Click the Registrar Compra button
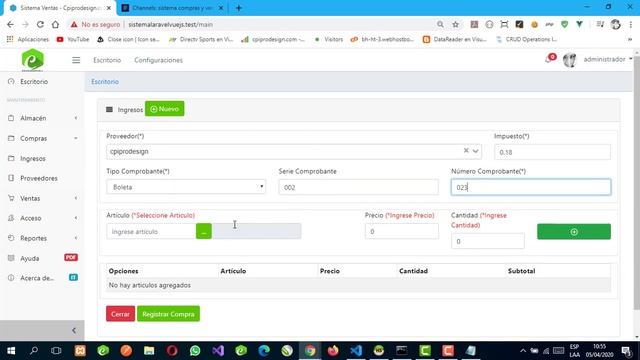This screenshot has height=360, width=640. pyautogui.click(x=168, y=314)
